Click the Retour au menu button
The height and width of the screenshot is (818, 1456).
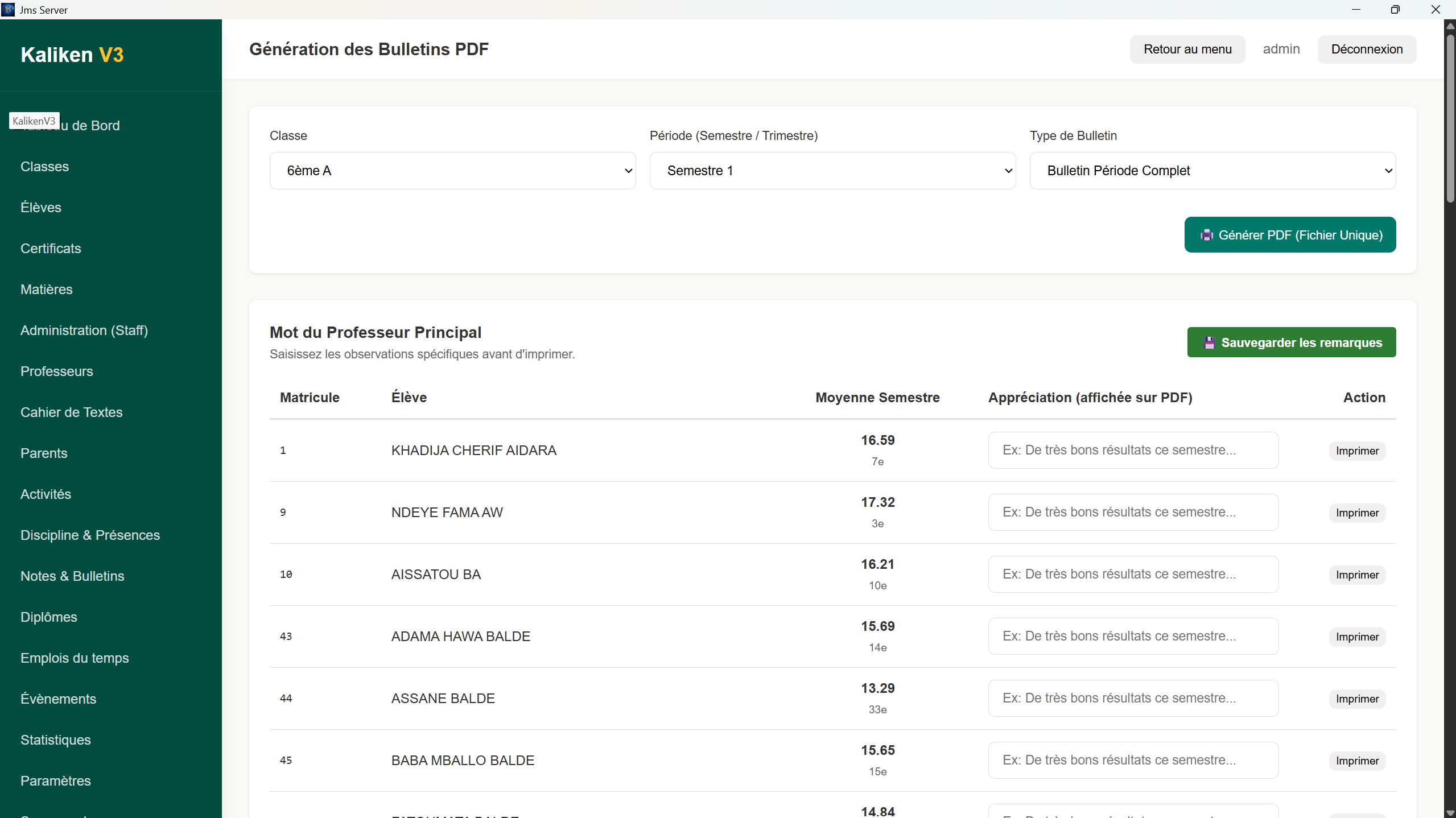coord(1187,49)
